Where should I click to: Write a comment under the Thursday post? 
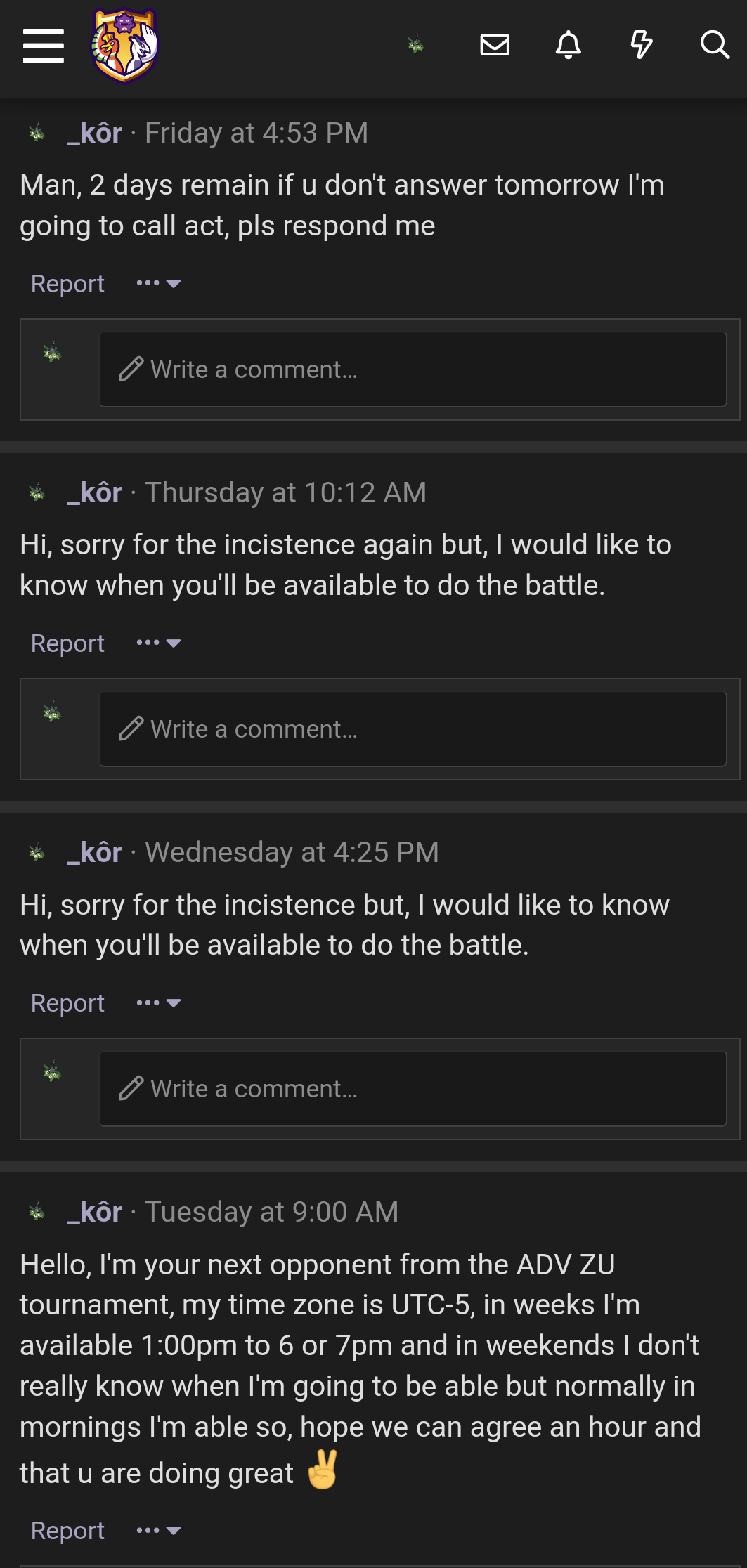tap(413, 729)
